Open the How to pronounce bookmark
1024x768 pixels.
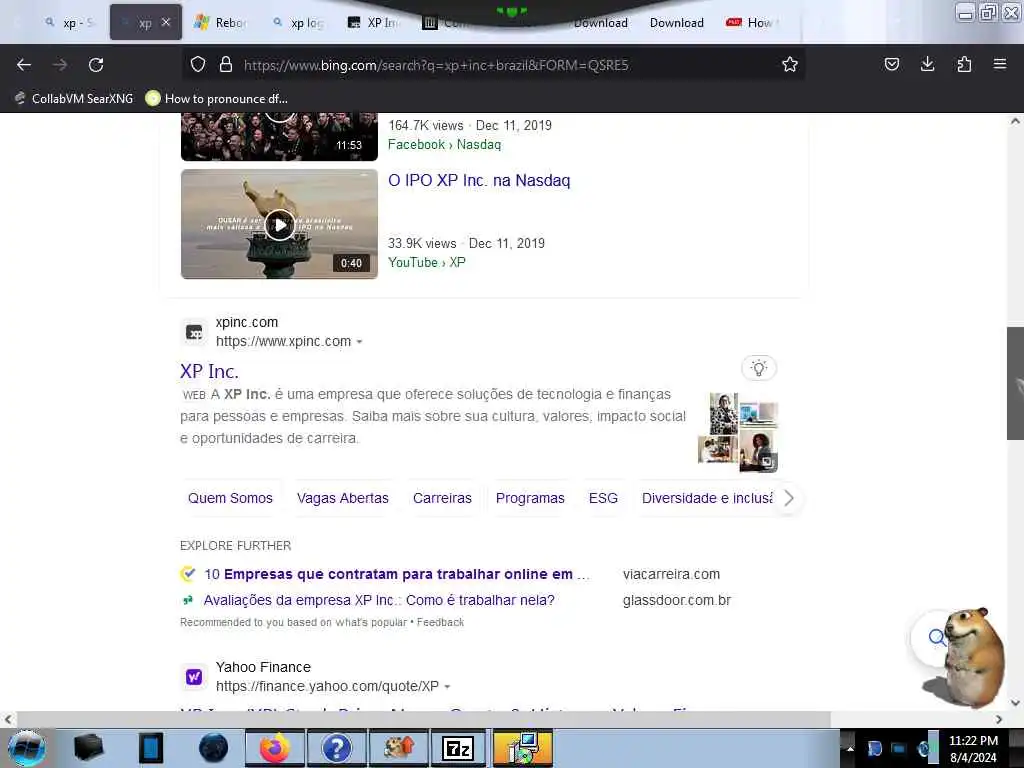point(217,99)
